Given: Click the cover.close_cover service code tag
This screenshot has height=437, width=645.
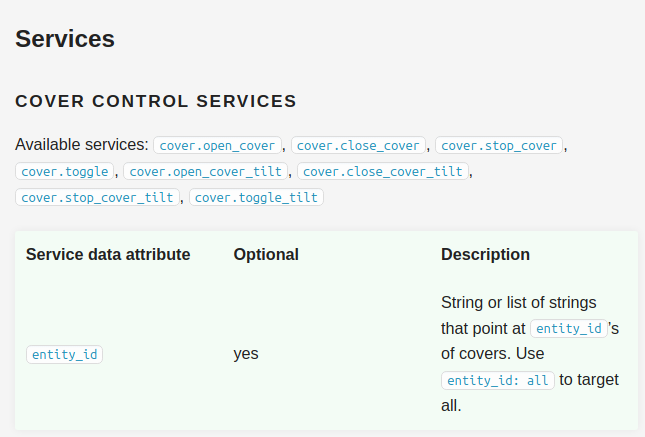Looking at the screenshot, I should tap(359, 146).
